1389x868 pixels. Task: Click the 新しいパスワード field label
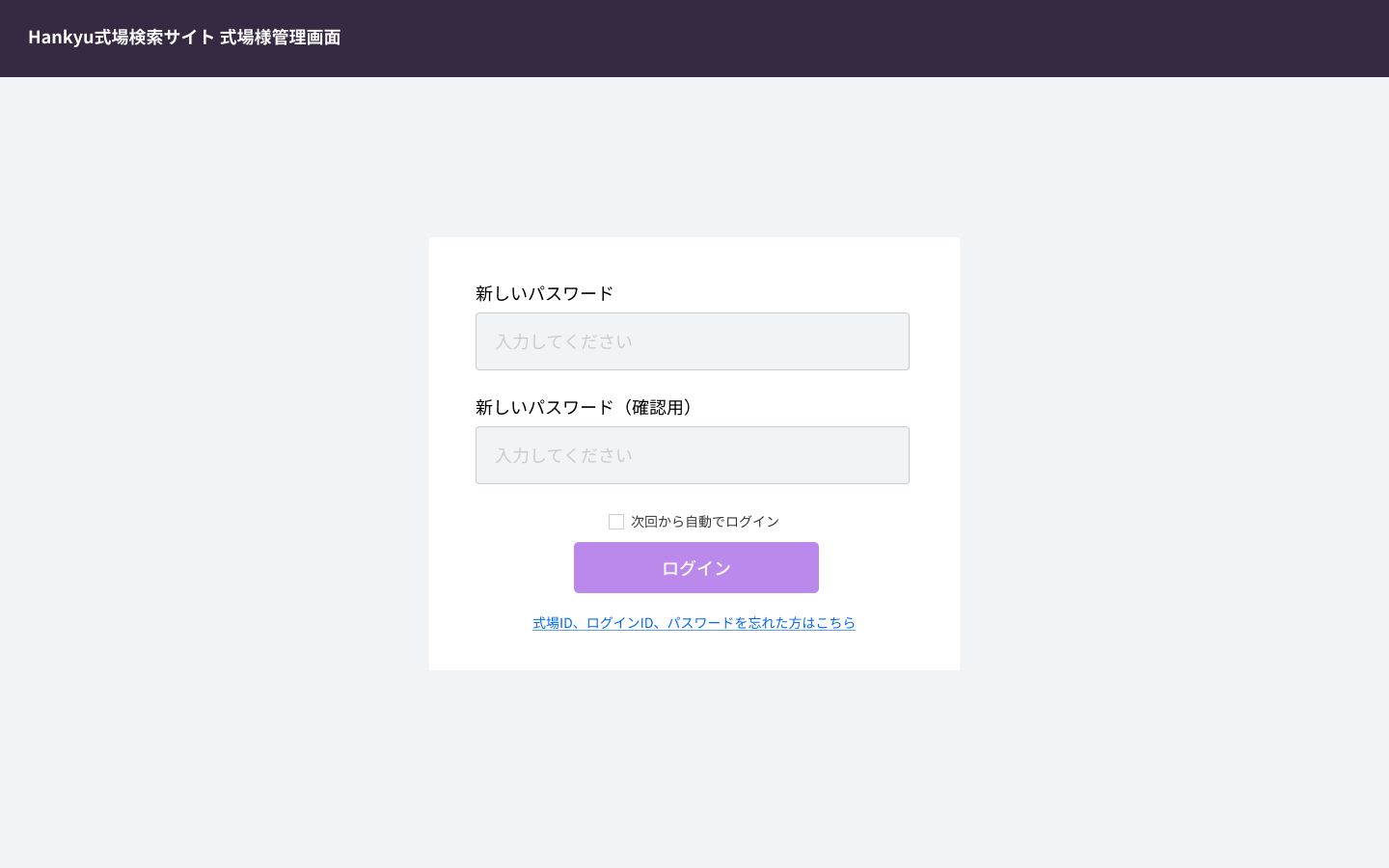[544, 293]
